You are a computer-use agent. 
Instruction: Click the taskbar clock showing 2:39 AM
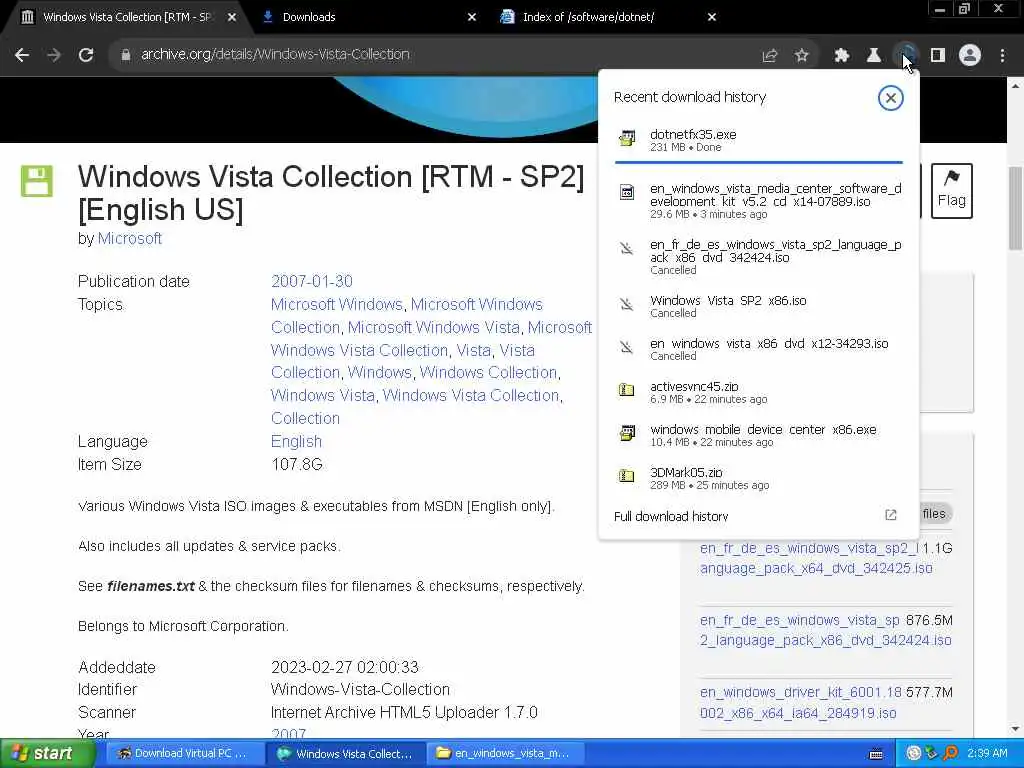pos(987,754)
